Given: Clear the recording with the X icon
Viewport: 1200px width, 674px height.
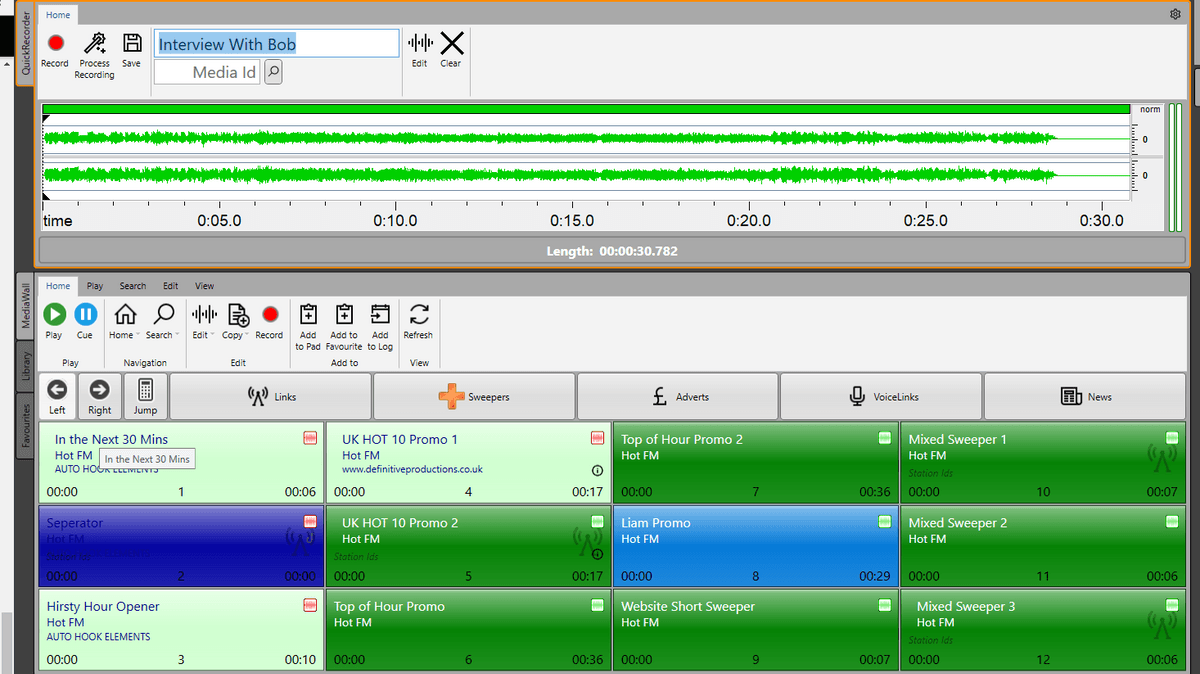Looking at the screenshot, I should point(451,44).
